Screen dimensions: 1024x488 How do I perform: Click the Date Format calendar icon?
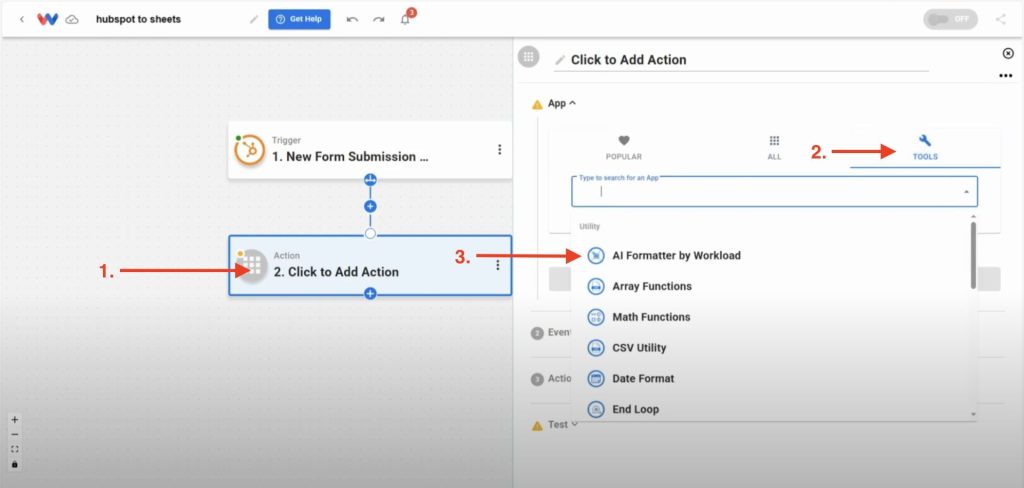click(x=595, y=378)
